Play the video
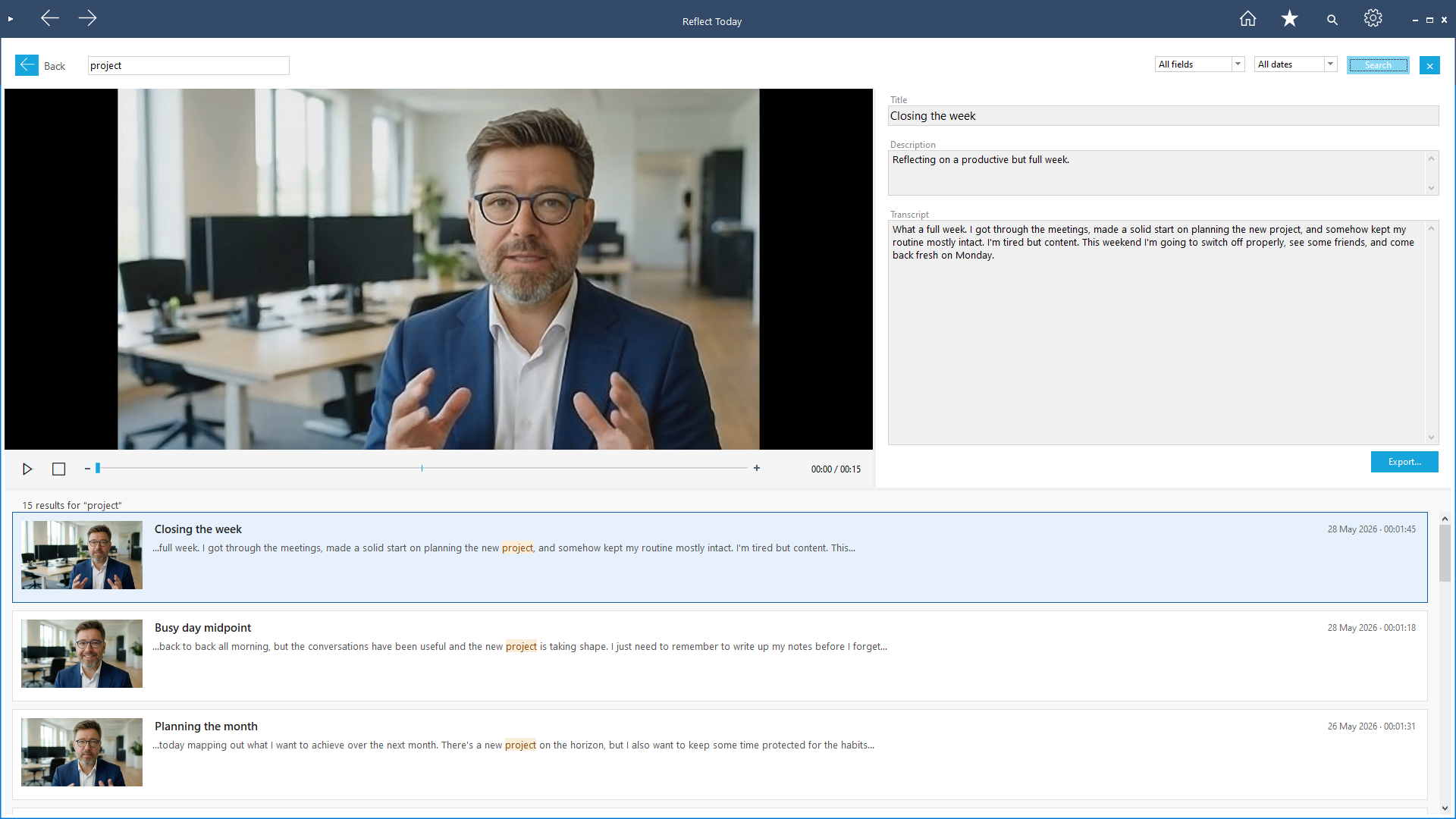1456x819 pixels. click(x=27, y=469)
